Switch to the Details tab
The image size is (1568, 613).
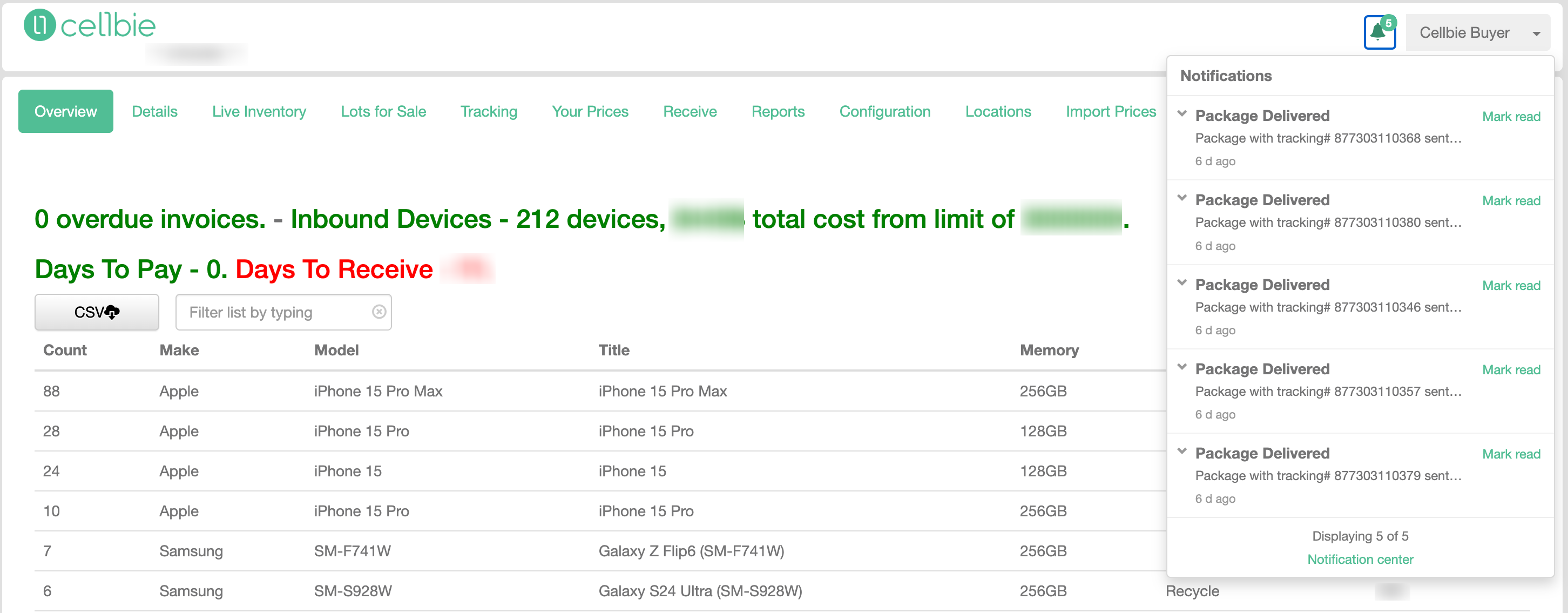pos(154,111)
